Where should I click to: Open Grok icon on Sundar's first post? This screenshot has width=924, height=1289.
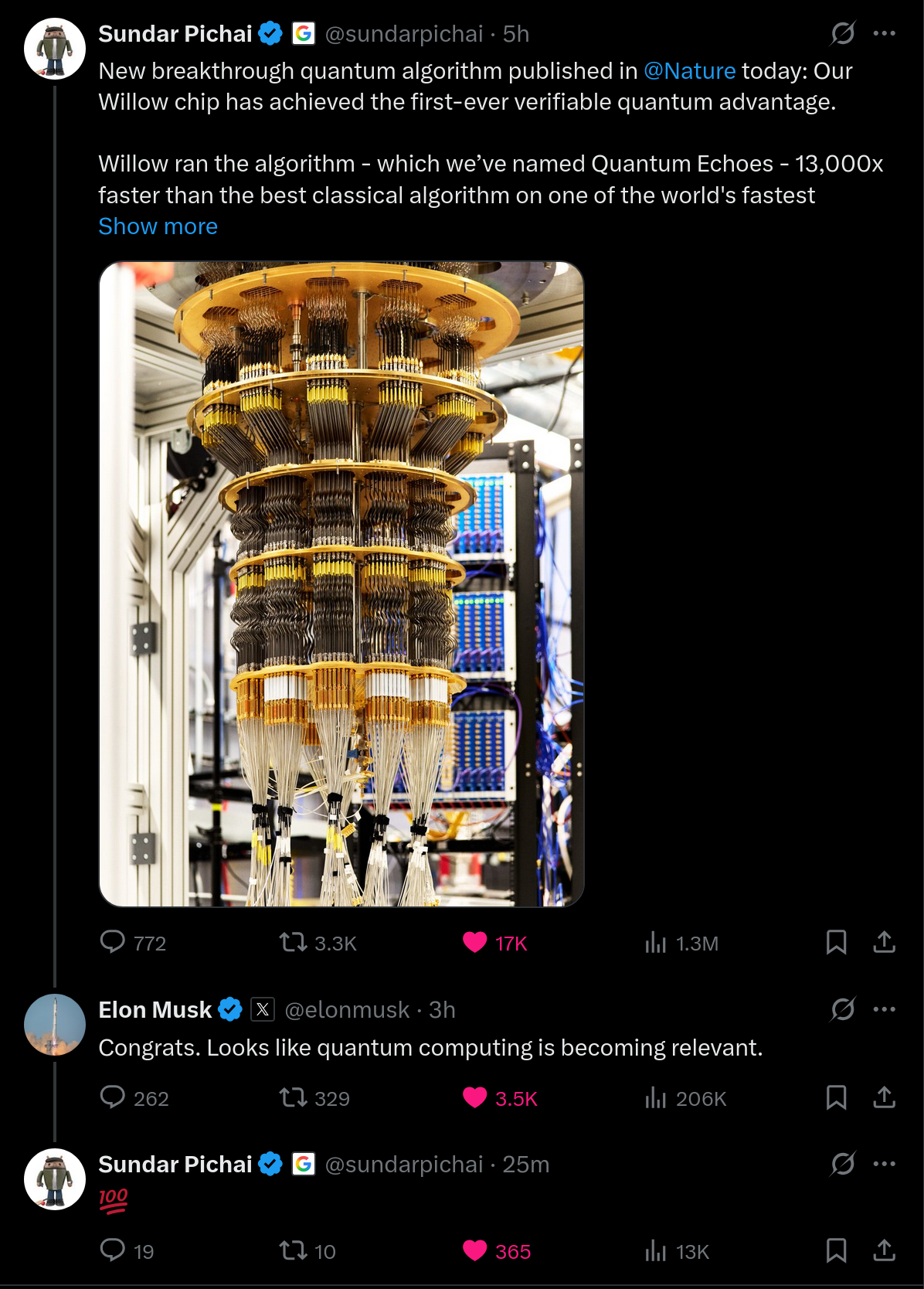coord(842,33)
